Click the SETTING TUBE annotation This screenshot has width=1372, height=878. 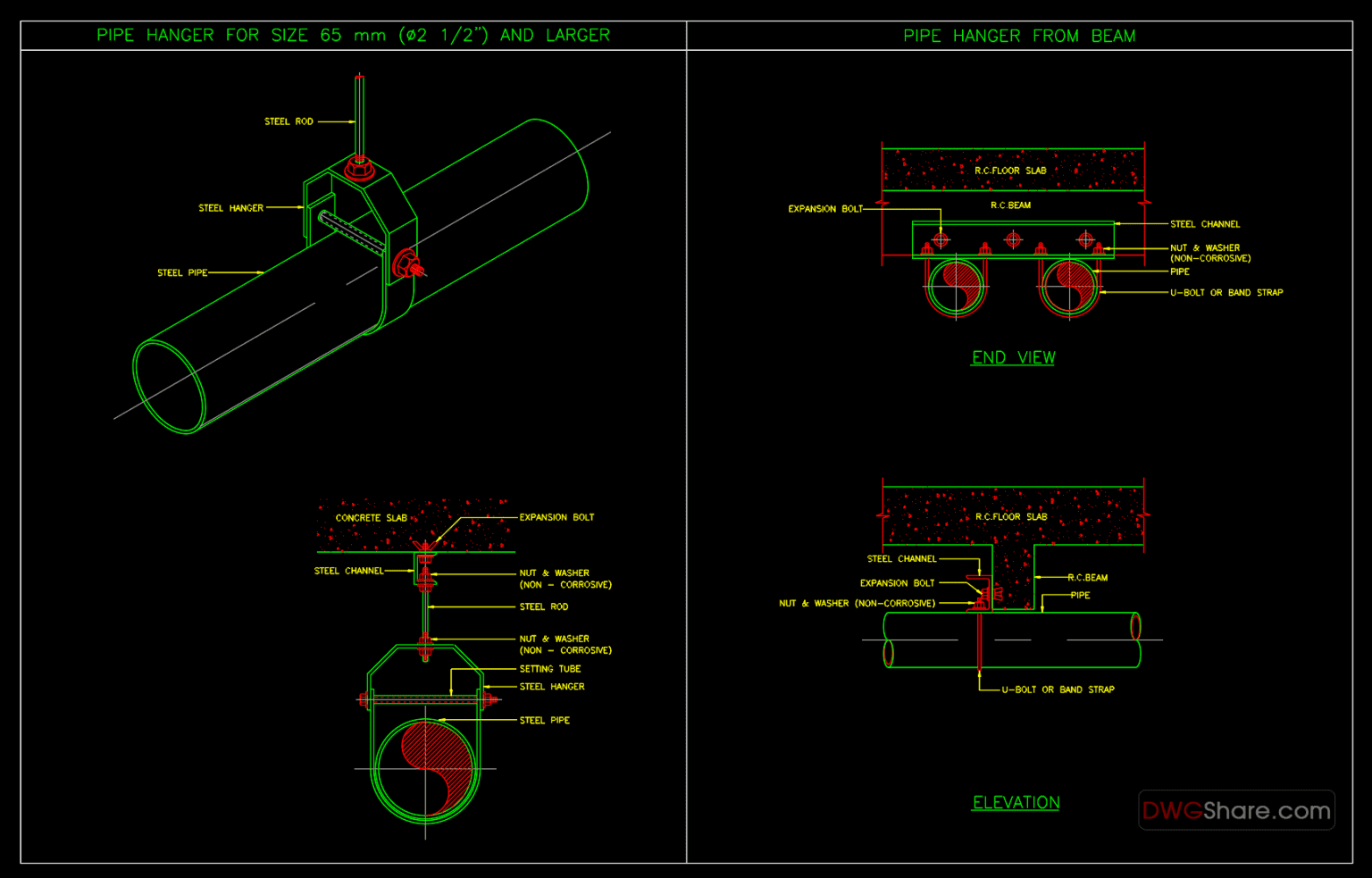(549, 668)
